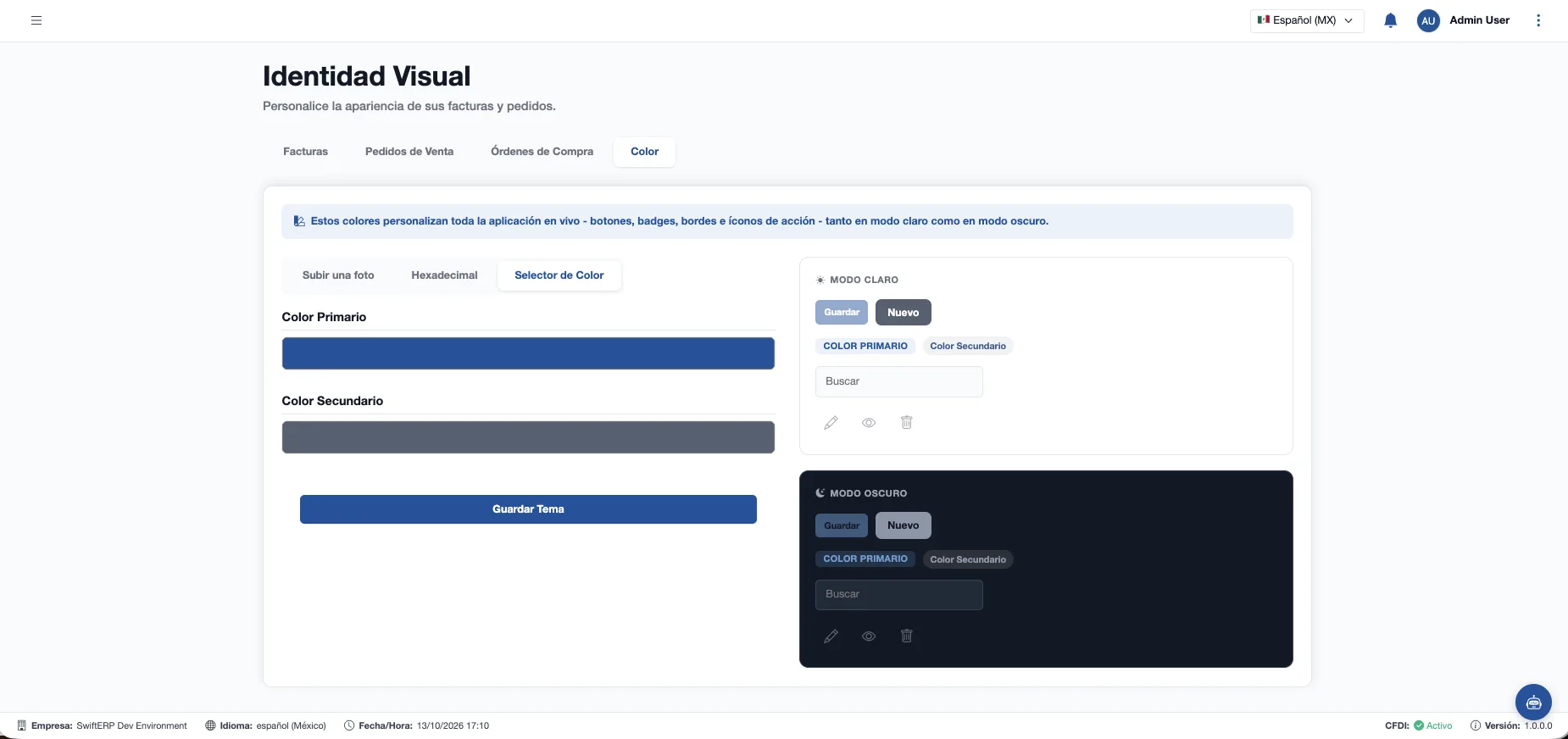Click pencil edit icon in Modo Claro
The width and height of the screenshot is (1568, 739).
pyautogui.click(x=831, y=422)
